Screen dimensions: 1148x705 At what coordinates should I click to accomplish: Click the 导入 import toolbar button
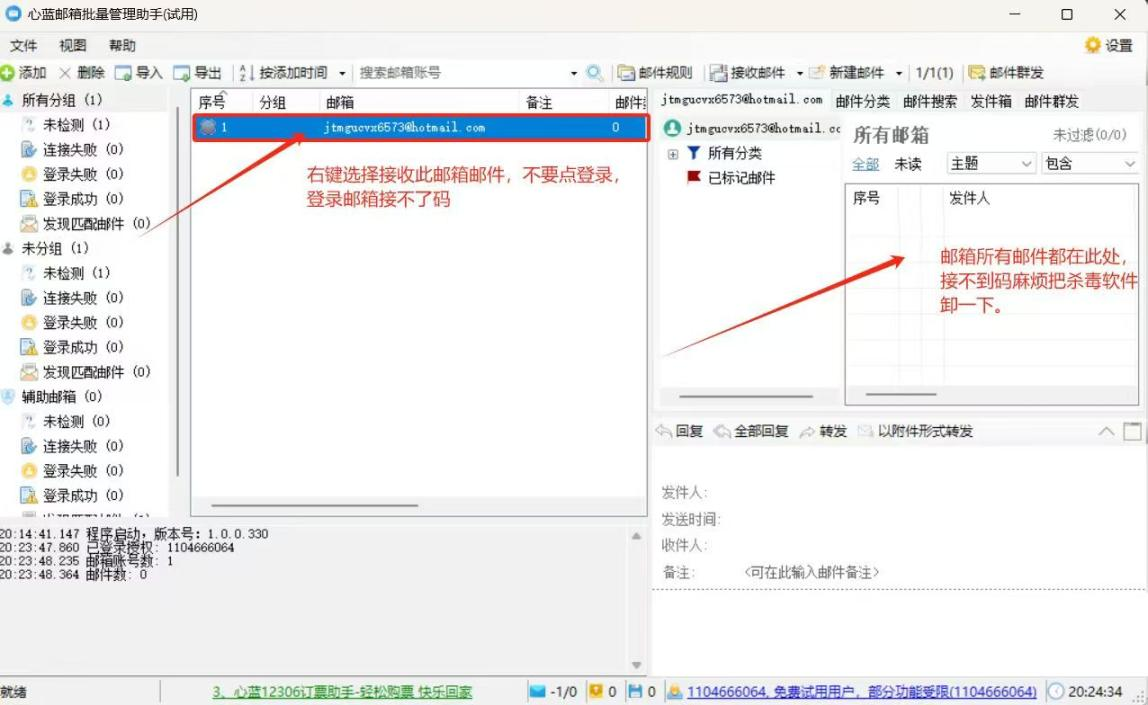click(138, 72)
